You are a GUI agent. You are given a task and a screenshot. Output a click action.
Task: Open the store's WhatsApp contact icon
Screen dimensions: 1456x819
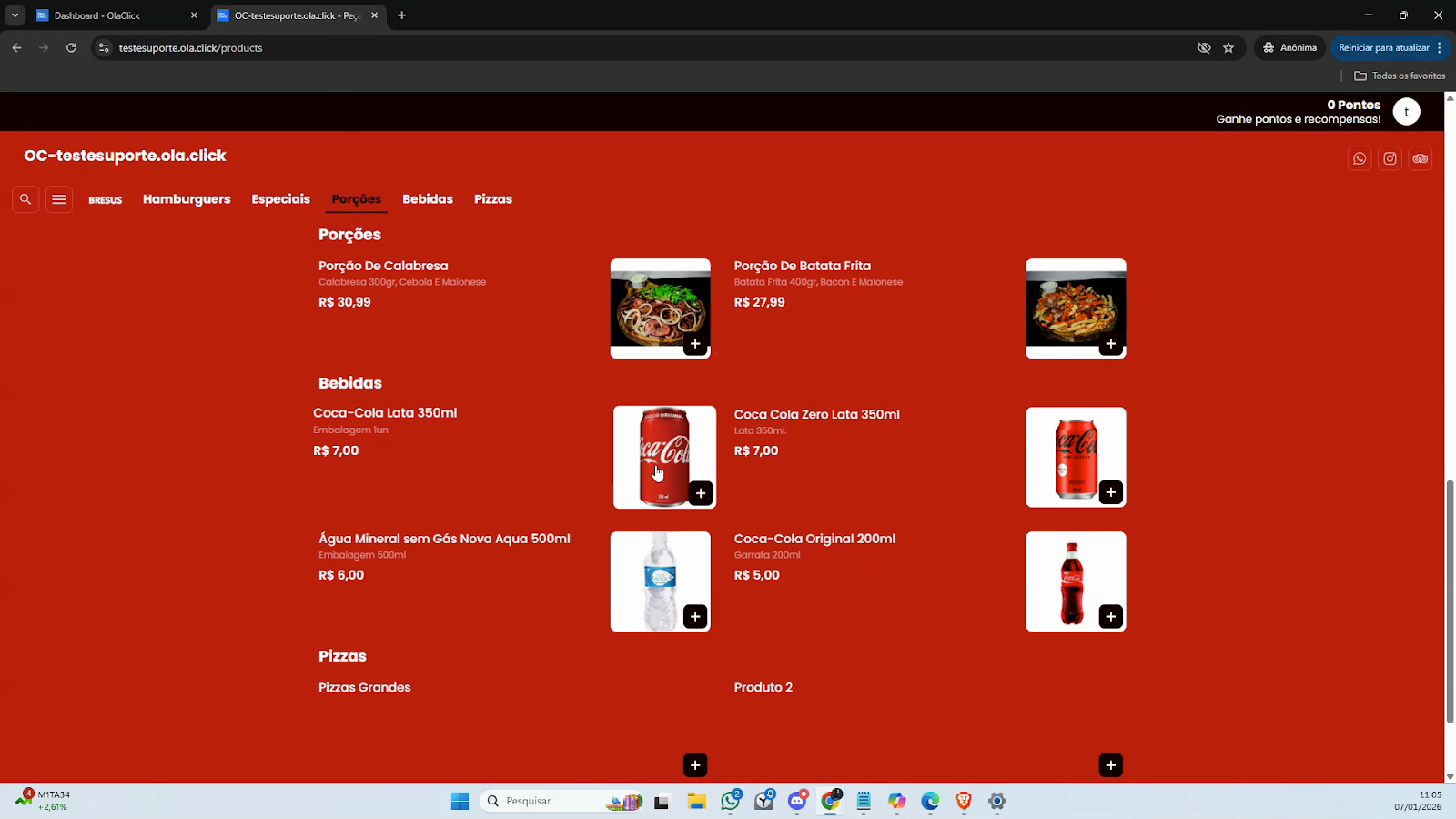[x=1360, y=158]
